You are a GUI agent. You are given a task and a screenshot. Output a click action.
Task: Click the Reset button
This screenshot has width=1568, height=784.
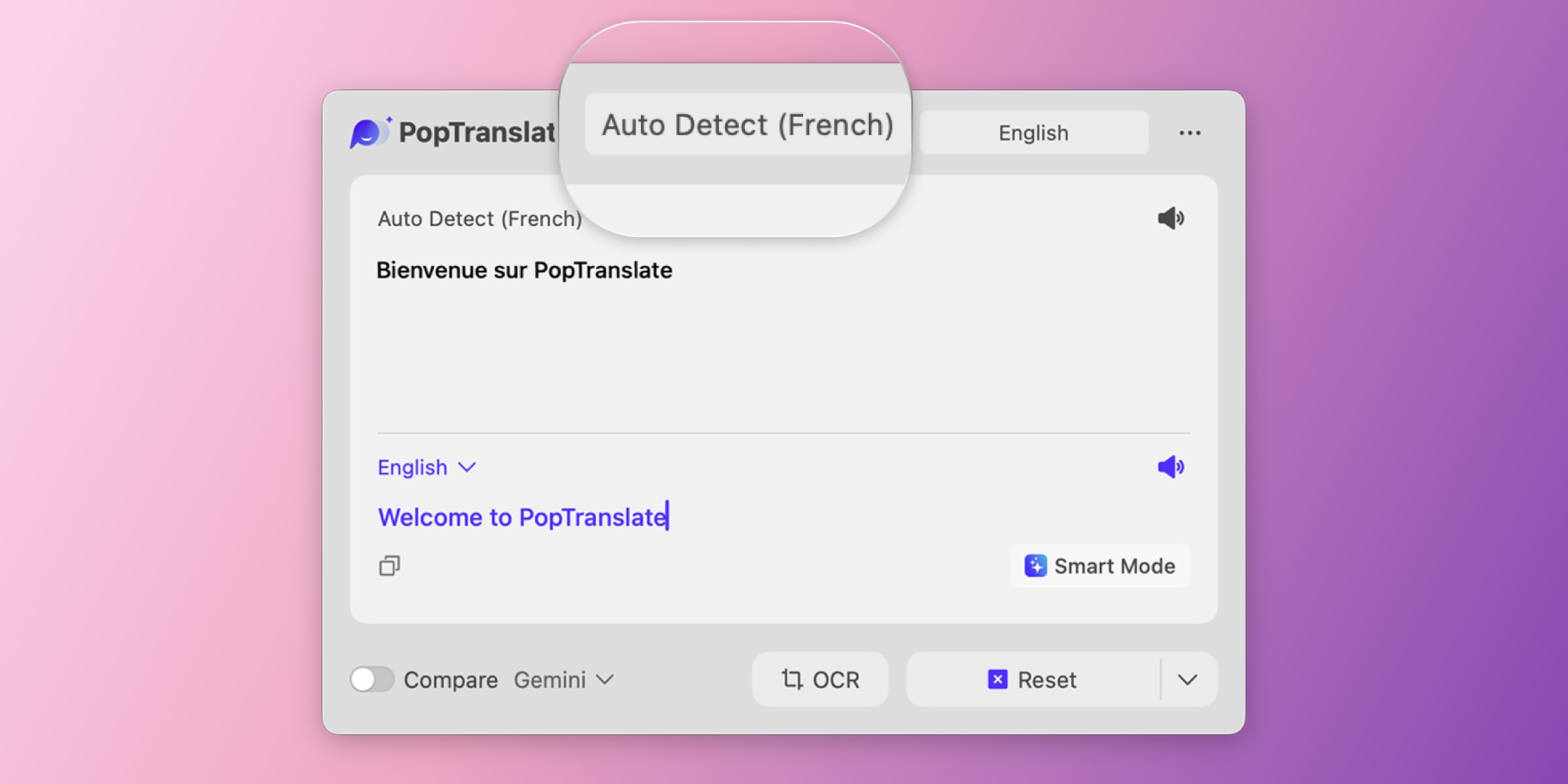pyautogui.click(x=1033, y=679)
